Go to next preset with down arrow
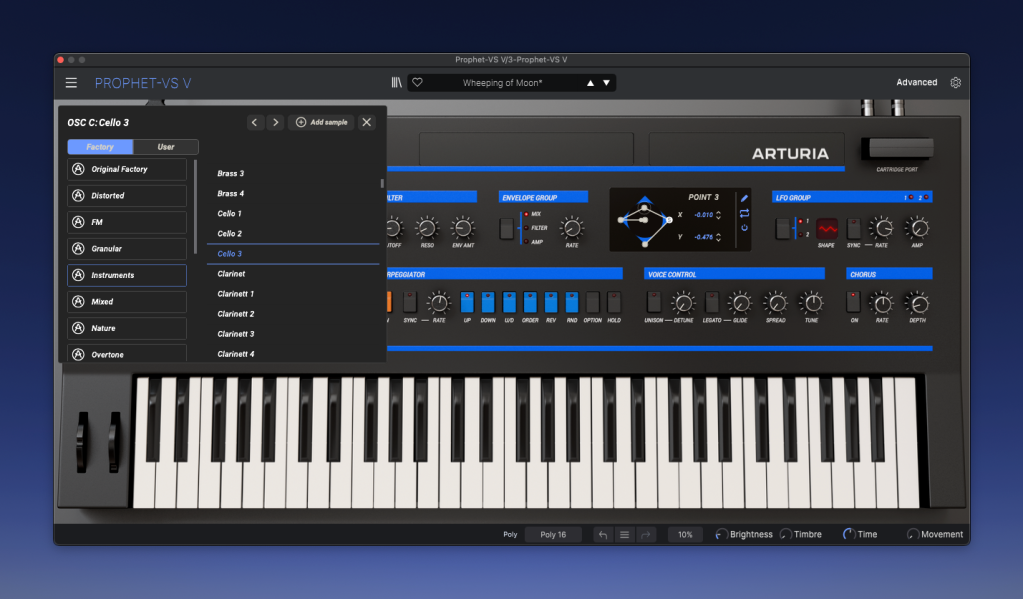Screen dimensions: 1023x599 point(607,83)
